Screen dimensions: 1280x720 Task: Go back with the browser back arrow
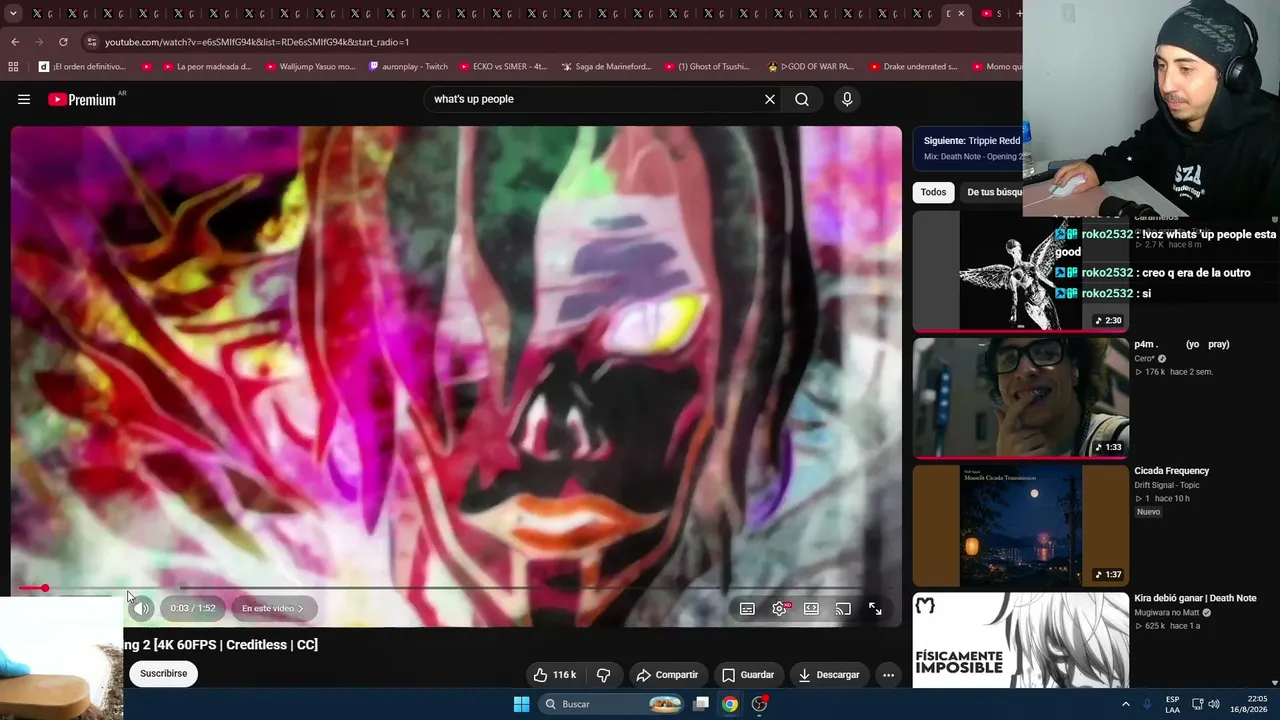pos(15,42)
